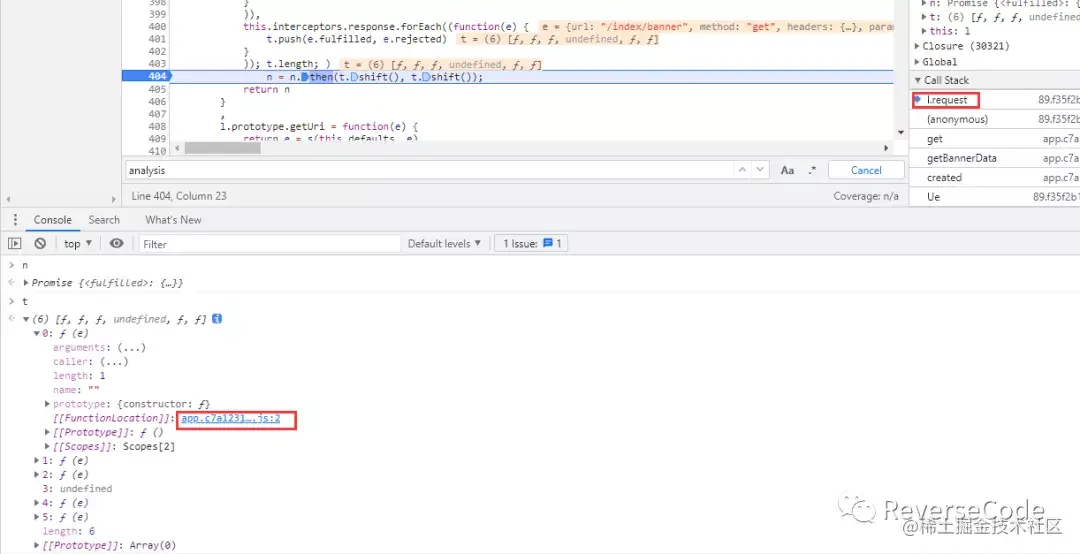Expand scope variable this: l
This screenshot has width=1080, height=554.
(x=925, y=31)
